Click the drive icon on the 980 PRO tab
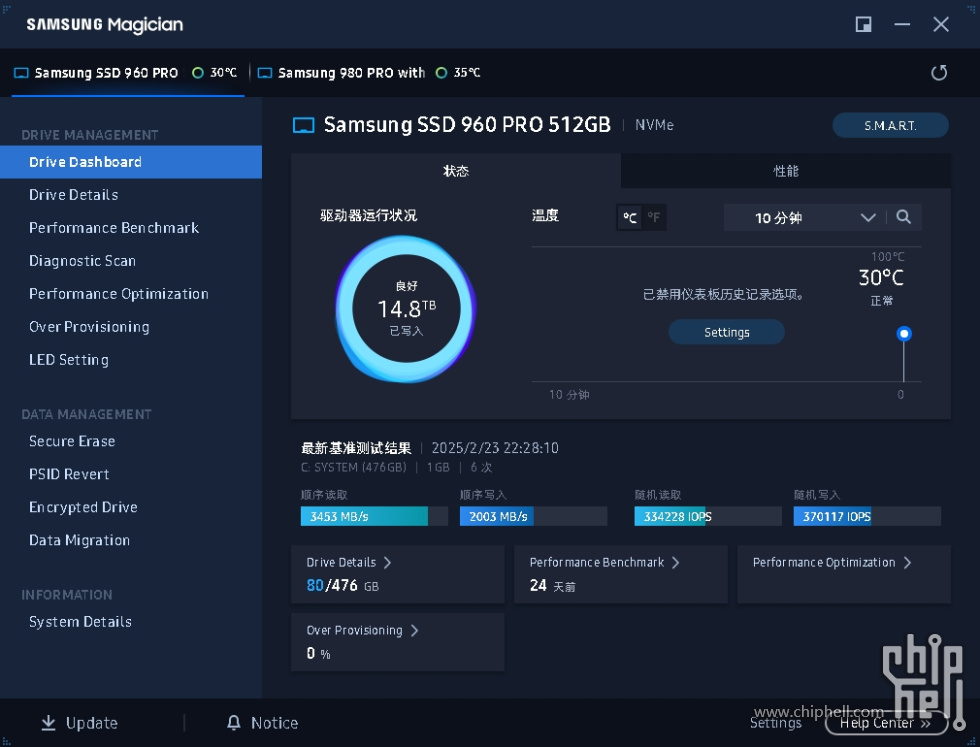The image size is (980, 747). click(x=265, y=73)
